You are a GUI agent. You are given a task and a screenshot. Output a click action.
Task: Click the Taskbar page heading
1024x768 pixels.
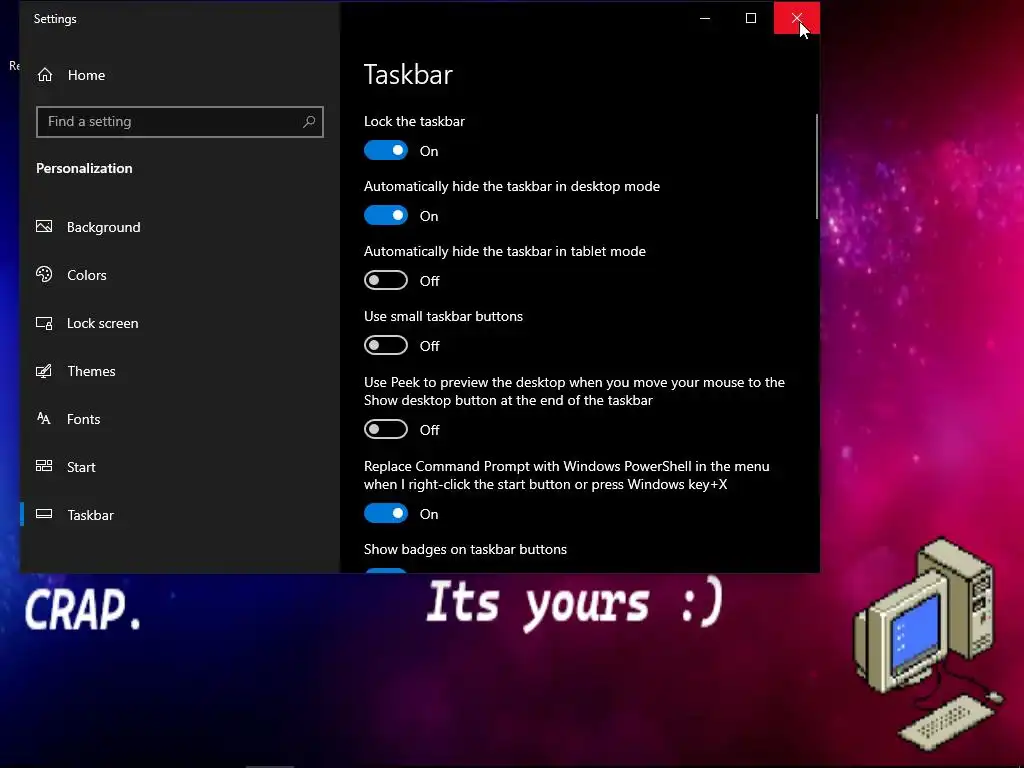pos(408,74)
